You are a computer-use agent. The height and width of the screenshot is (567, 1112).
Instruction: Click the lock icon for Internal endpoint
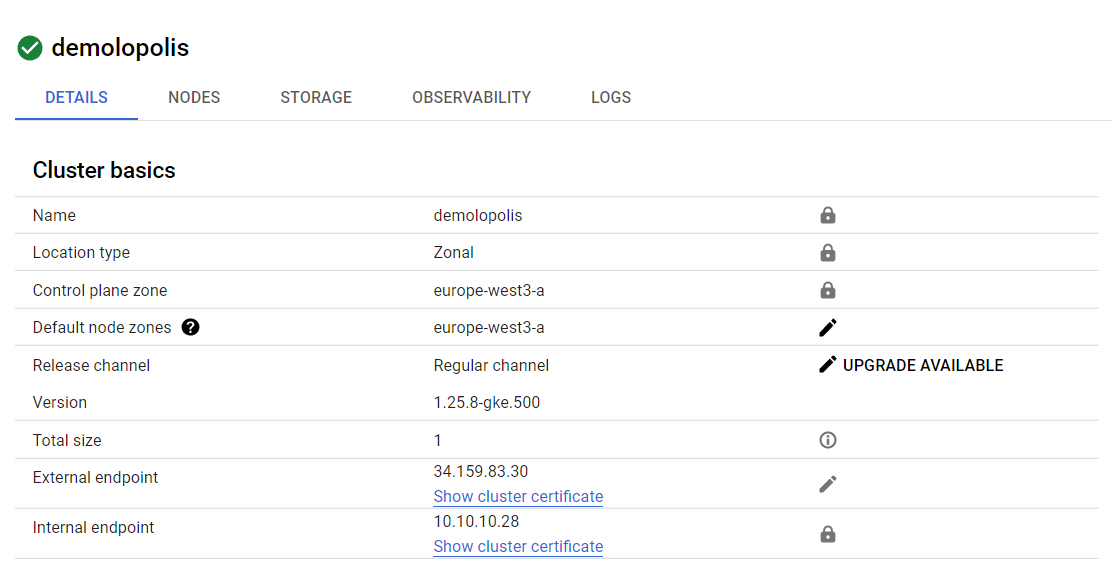pos(827,534)
